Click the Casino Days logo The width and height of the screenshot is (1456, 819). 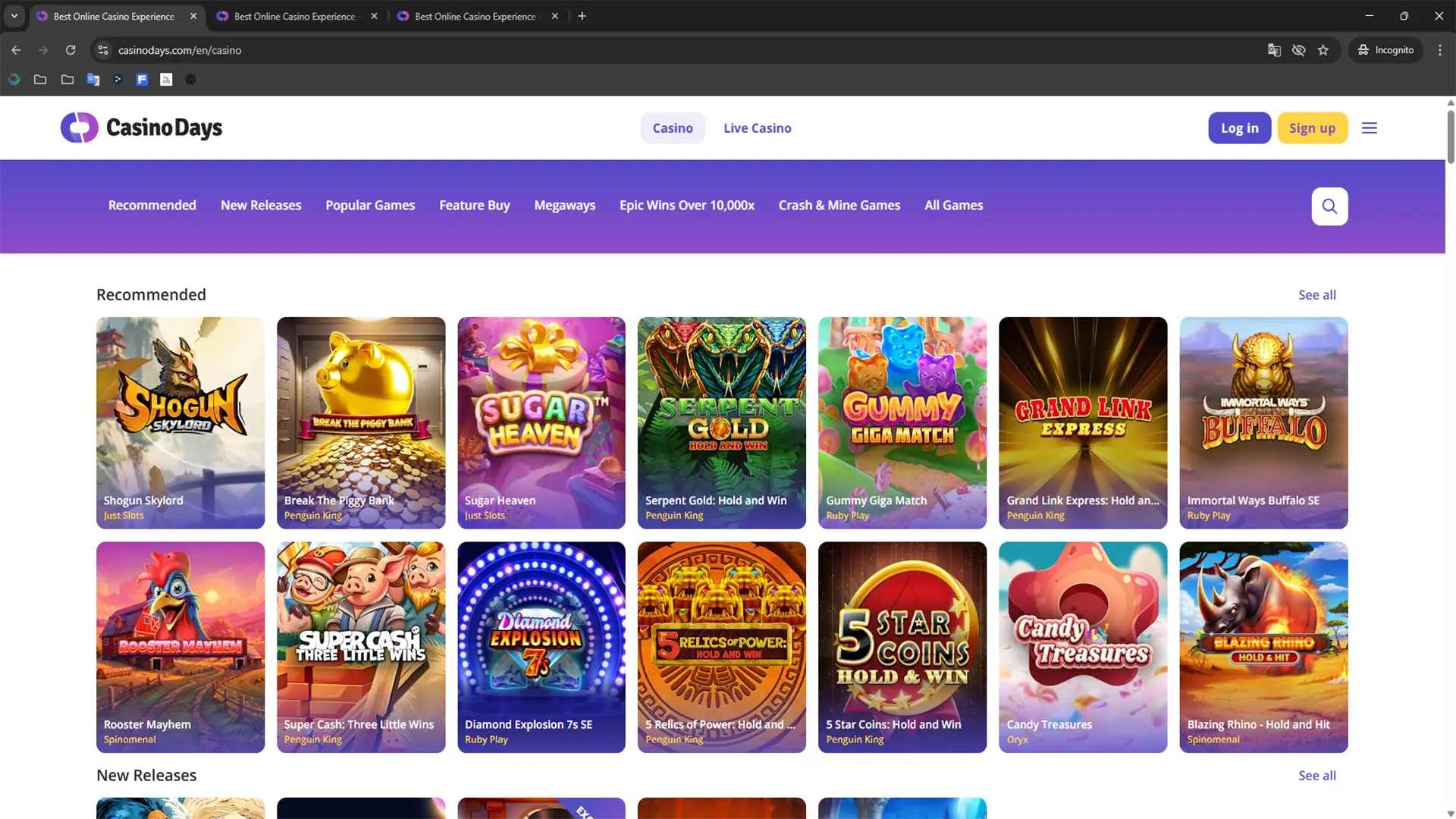tap(142, 128)
